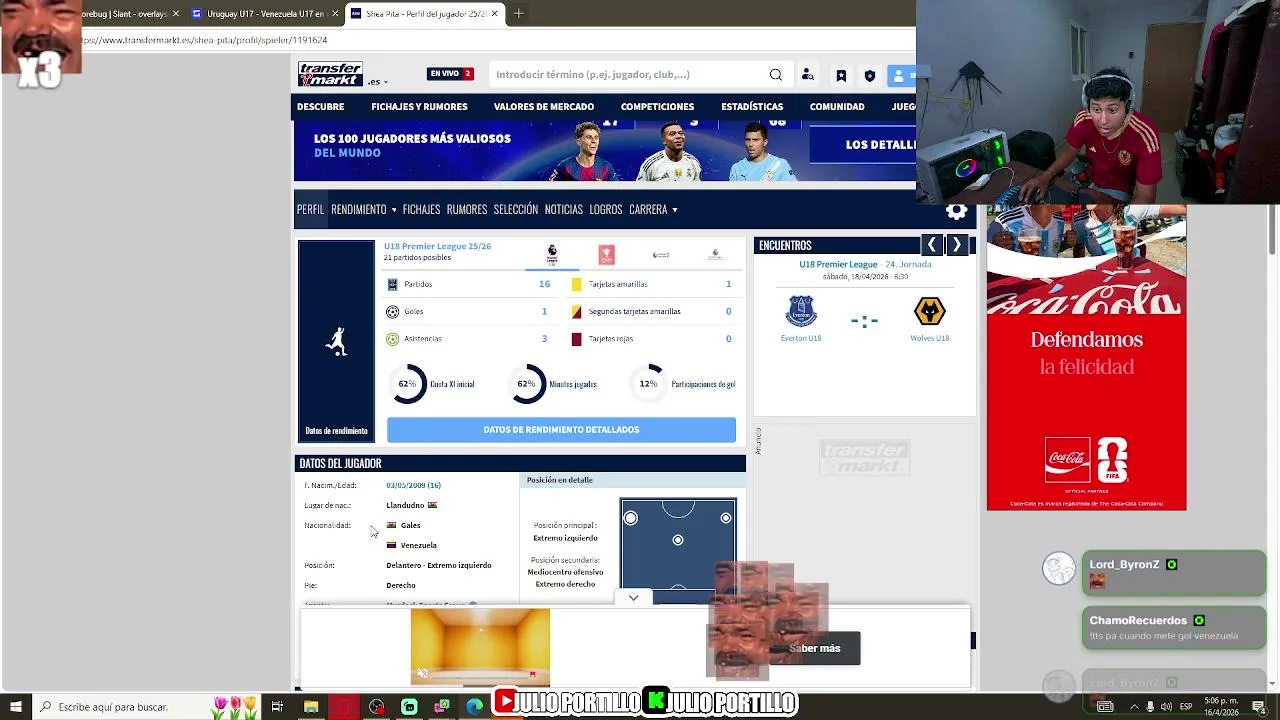
Task: Open the match result -:- link
Action: click(x=864, y=321)
